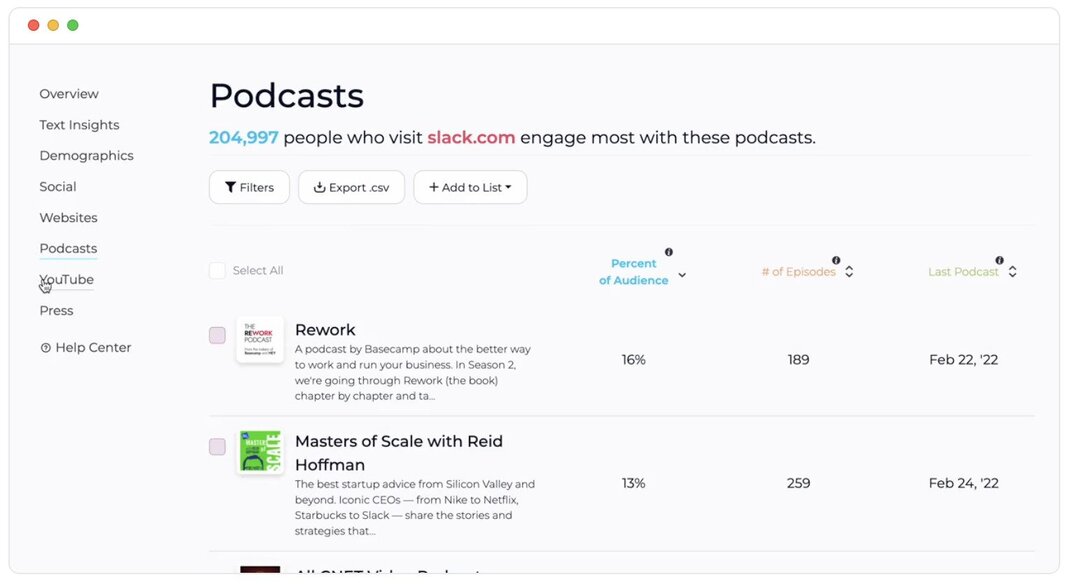Select Social in the sidebar

pyautogui.click(x=58, y=187)
